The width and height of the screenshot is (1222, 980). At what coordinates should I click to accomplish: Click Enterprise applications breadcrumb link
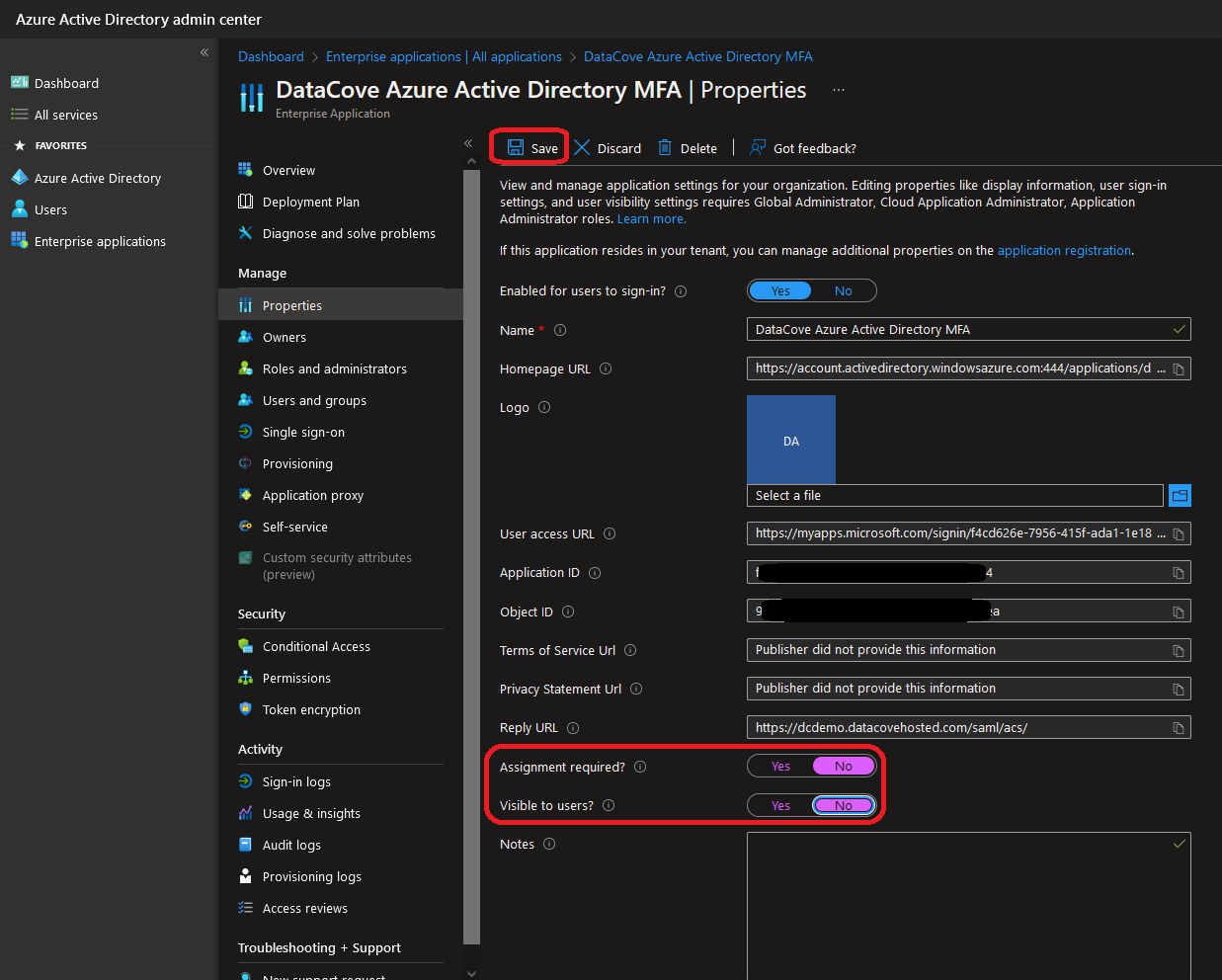[444, 56]
